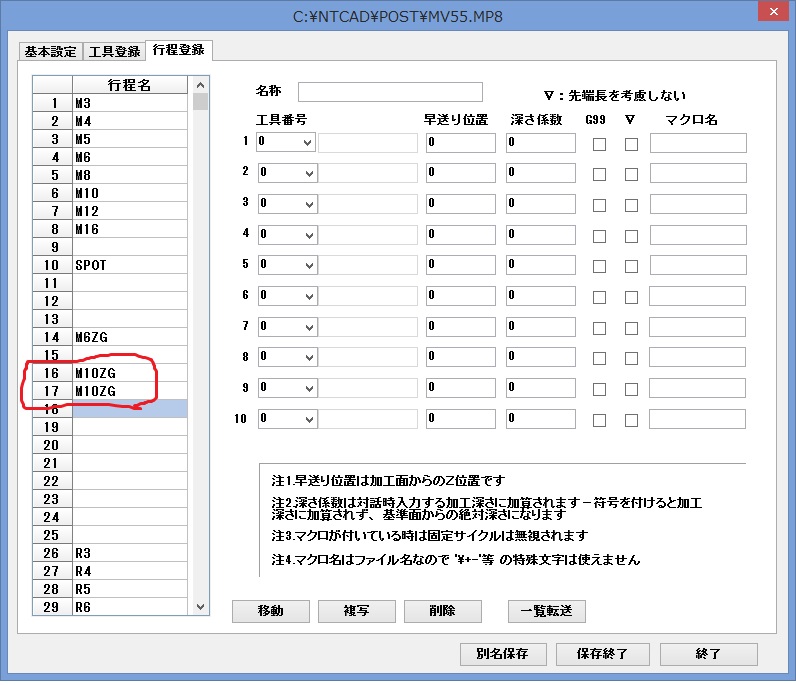The image size is (796, 685).
Task: Close the MV55.MP8 dialog window
Action: click(773, 11)
